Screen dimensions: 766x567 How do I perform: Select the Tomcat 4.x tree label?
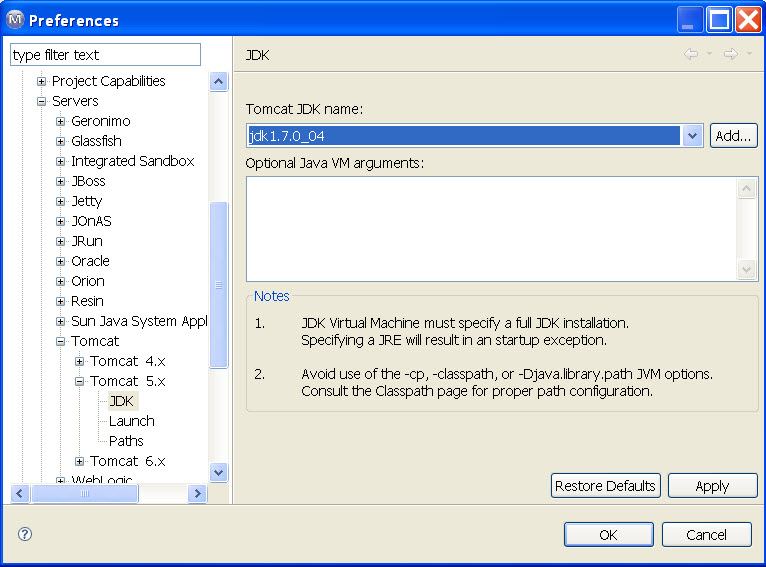[x=128, y=361]
